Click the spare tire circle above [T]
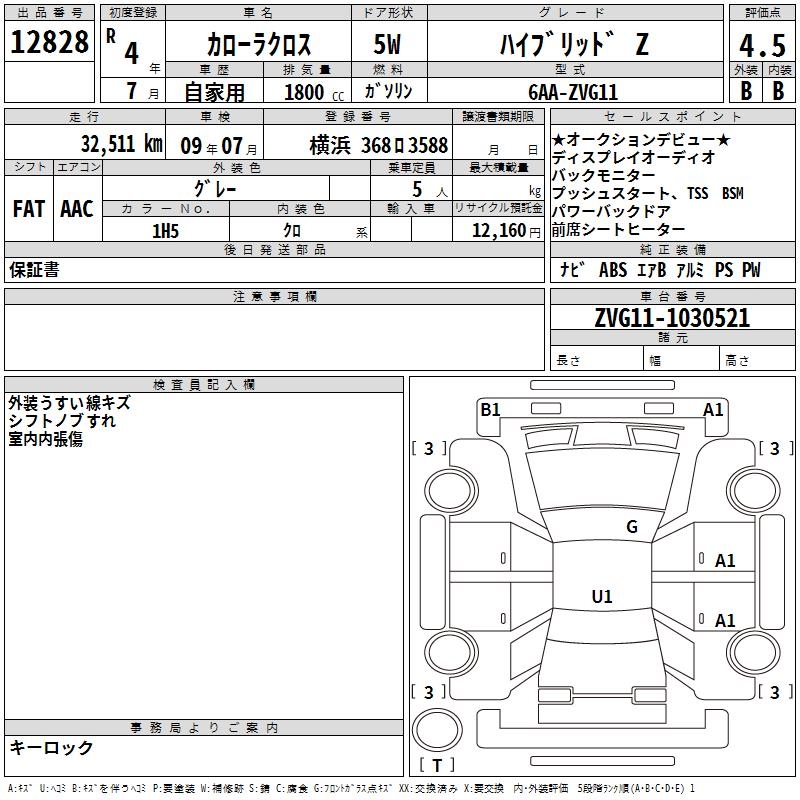 (436, 728)
